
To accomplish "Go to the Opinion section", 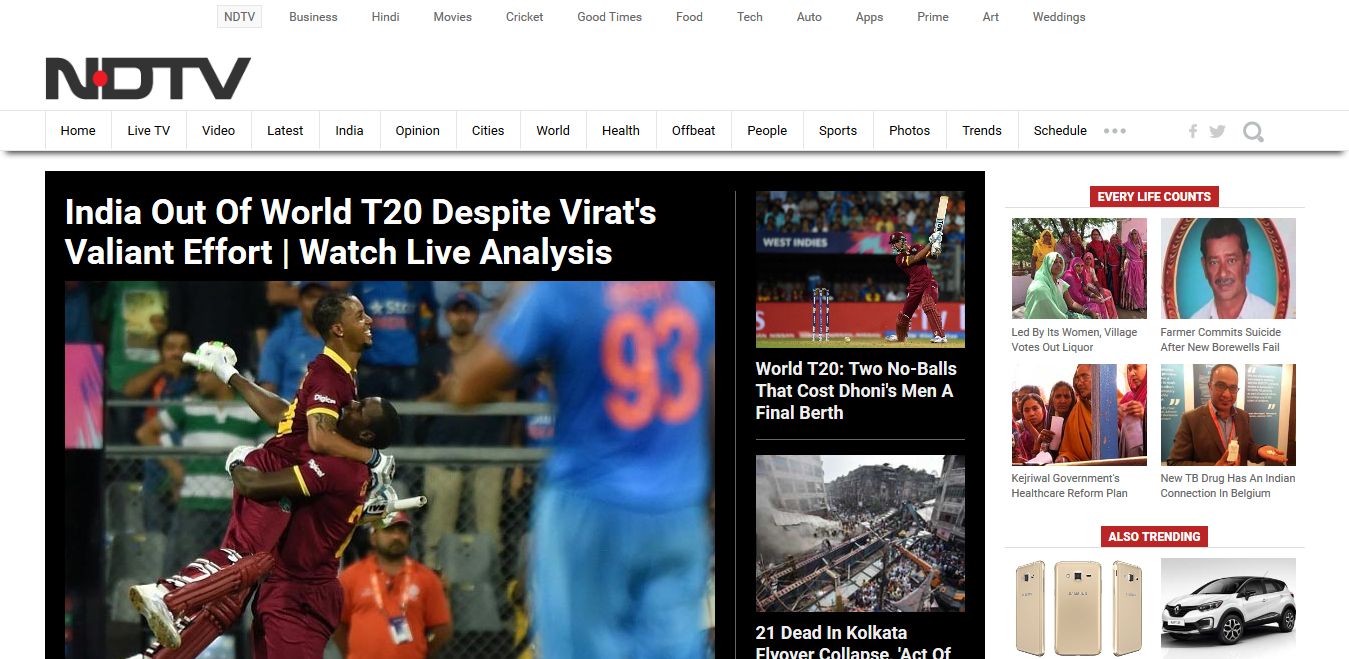I will [418, 130].
